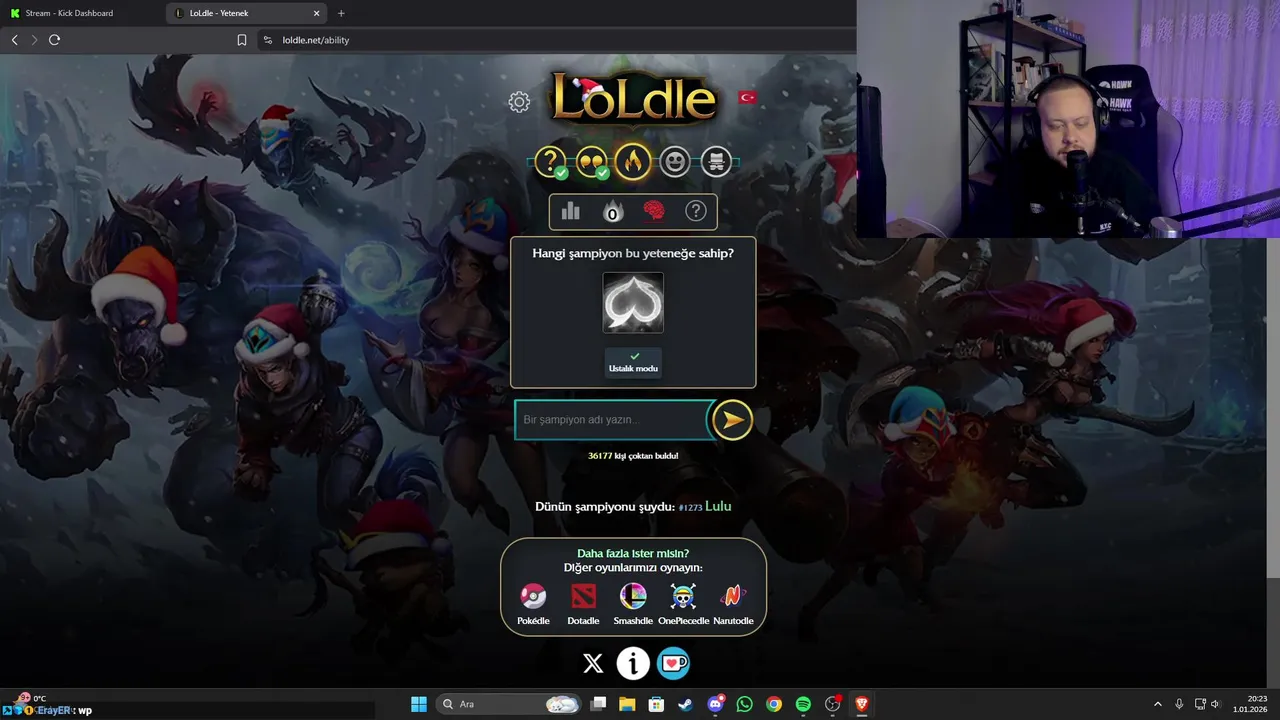Open the Dotadle game link

pos(583,604)
